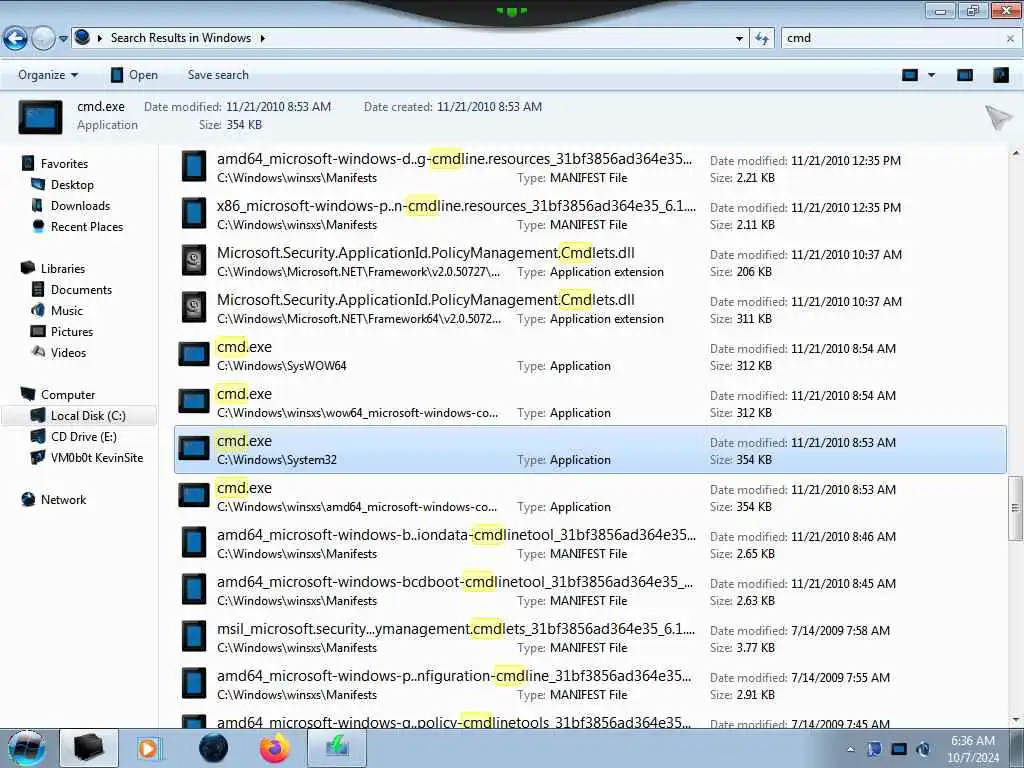Expand the address bar history dropdown
This screenshot has width=1024, height=768.
point(739,39)
